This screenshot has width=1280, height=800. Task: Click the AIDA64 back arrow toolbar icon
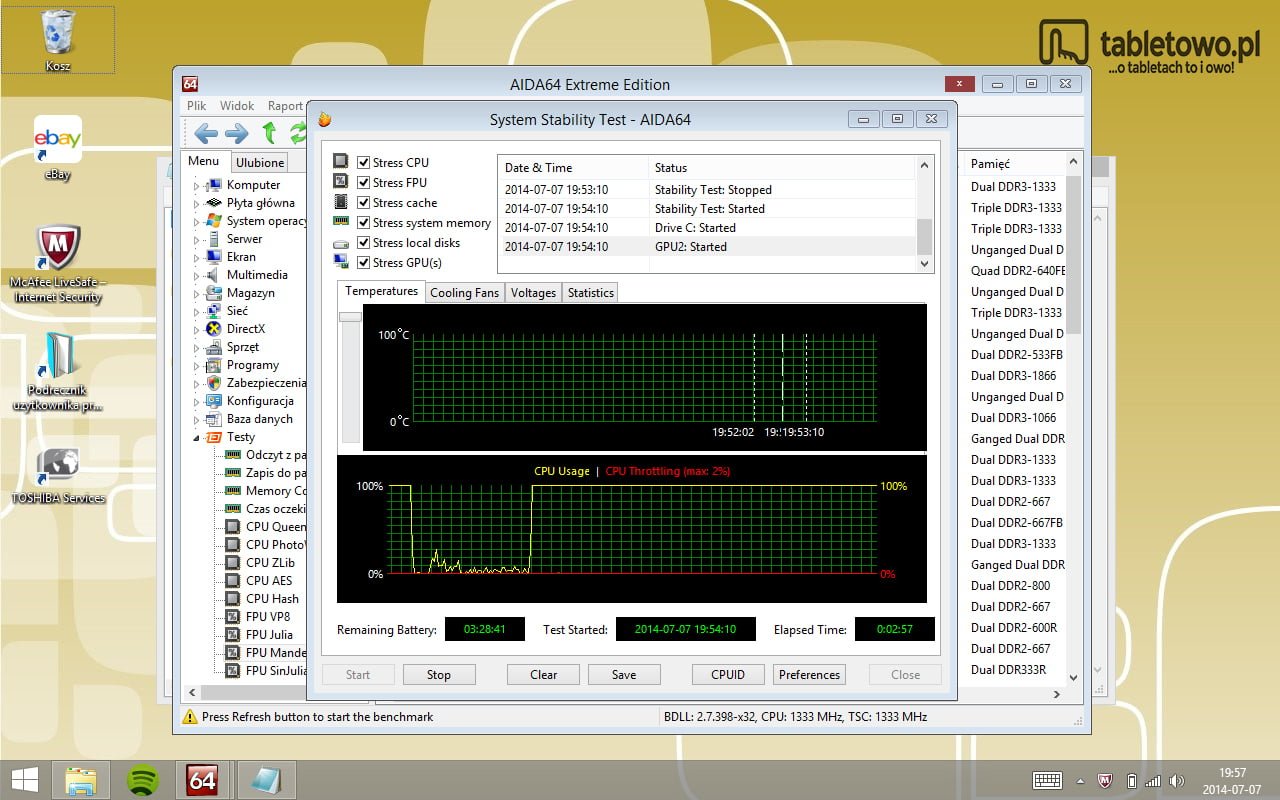click(206, 133)
